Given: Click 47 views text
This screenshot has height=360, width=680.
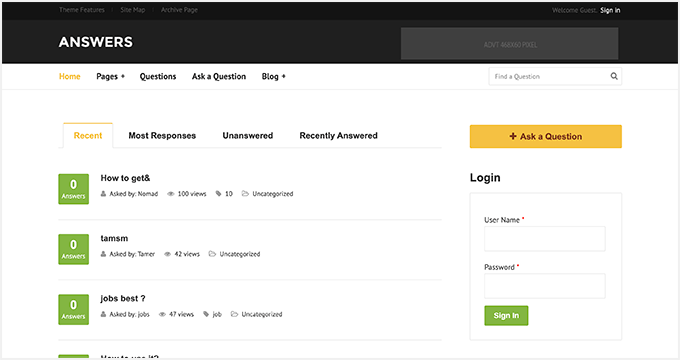Looking at the screenshot, I should point(181,314).
